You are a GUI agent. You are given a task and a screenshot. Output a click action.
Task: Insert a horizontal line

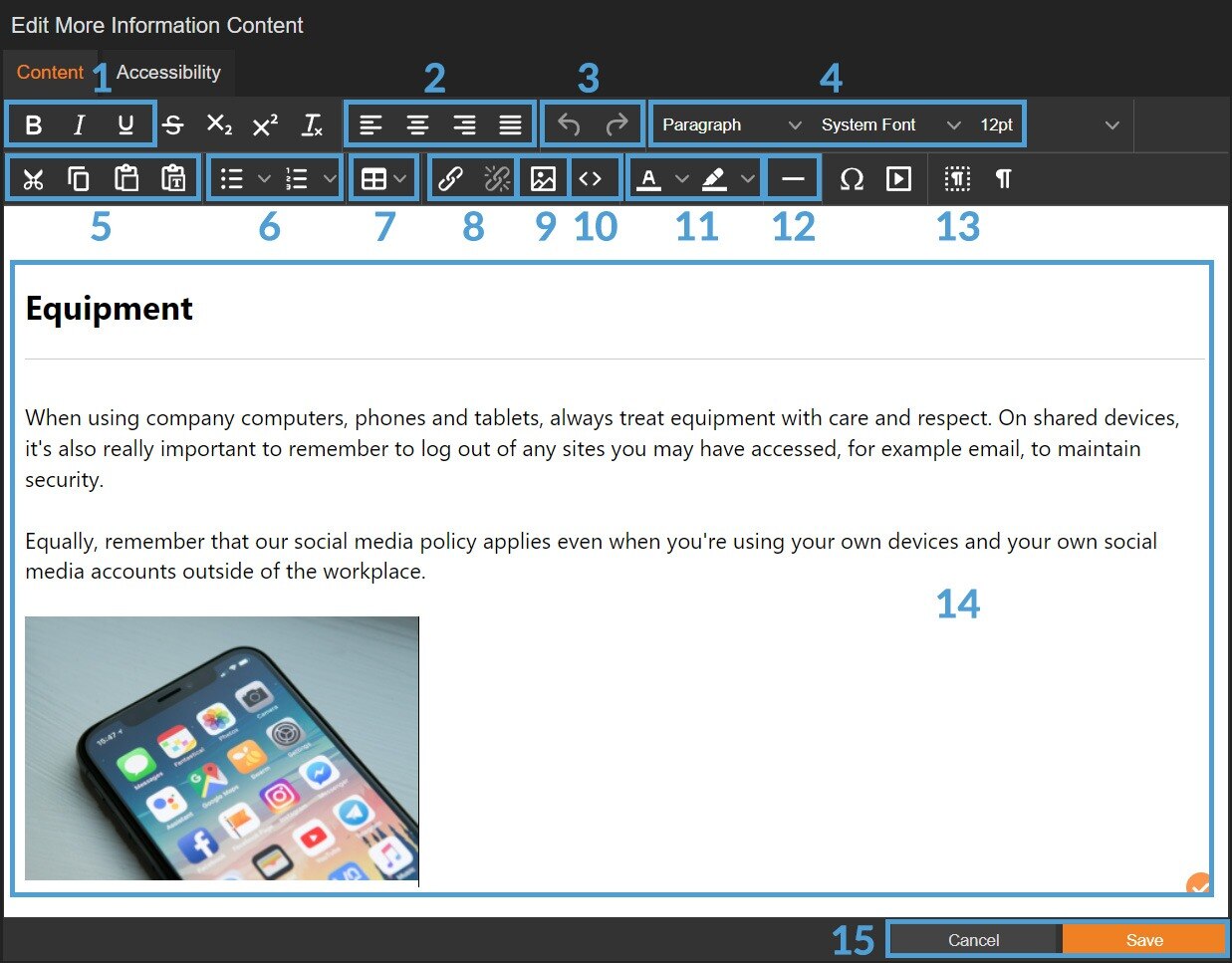click(793, 178)
